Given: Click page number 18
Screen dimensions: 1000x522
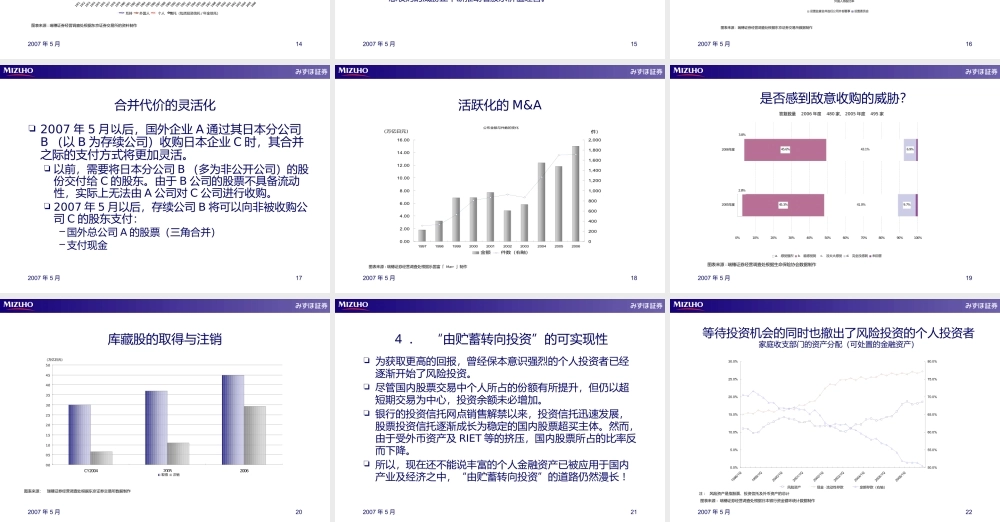Looking at the screenshot, I should (x=633, y=278).
